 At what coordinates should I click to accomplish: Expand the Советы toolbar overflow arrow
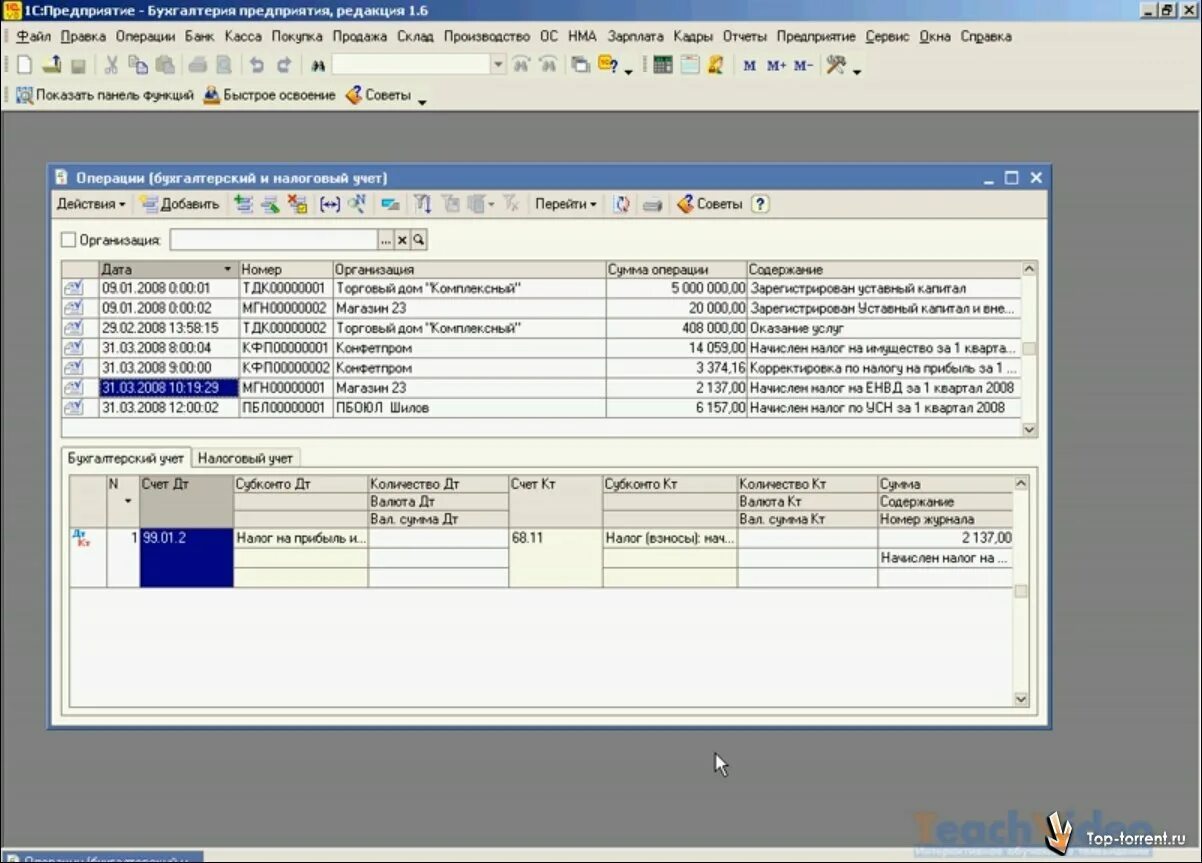421,101
